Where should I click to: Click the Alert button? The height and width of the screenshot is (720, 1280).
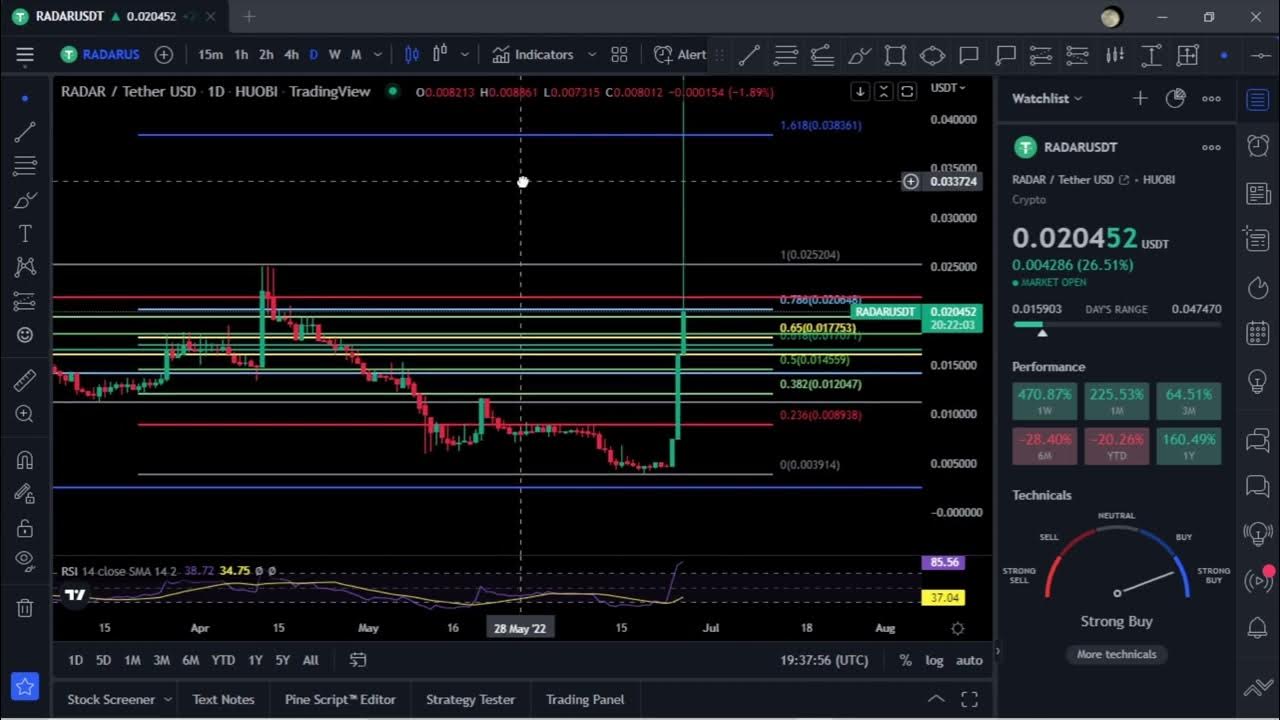coord(680,55)
